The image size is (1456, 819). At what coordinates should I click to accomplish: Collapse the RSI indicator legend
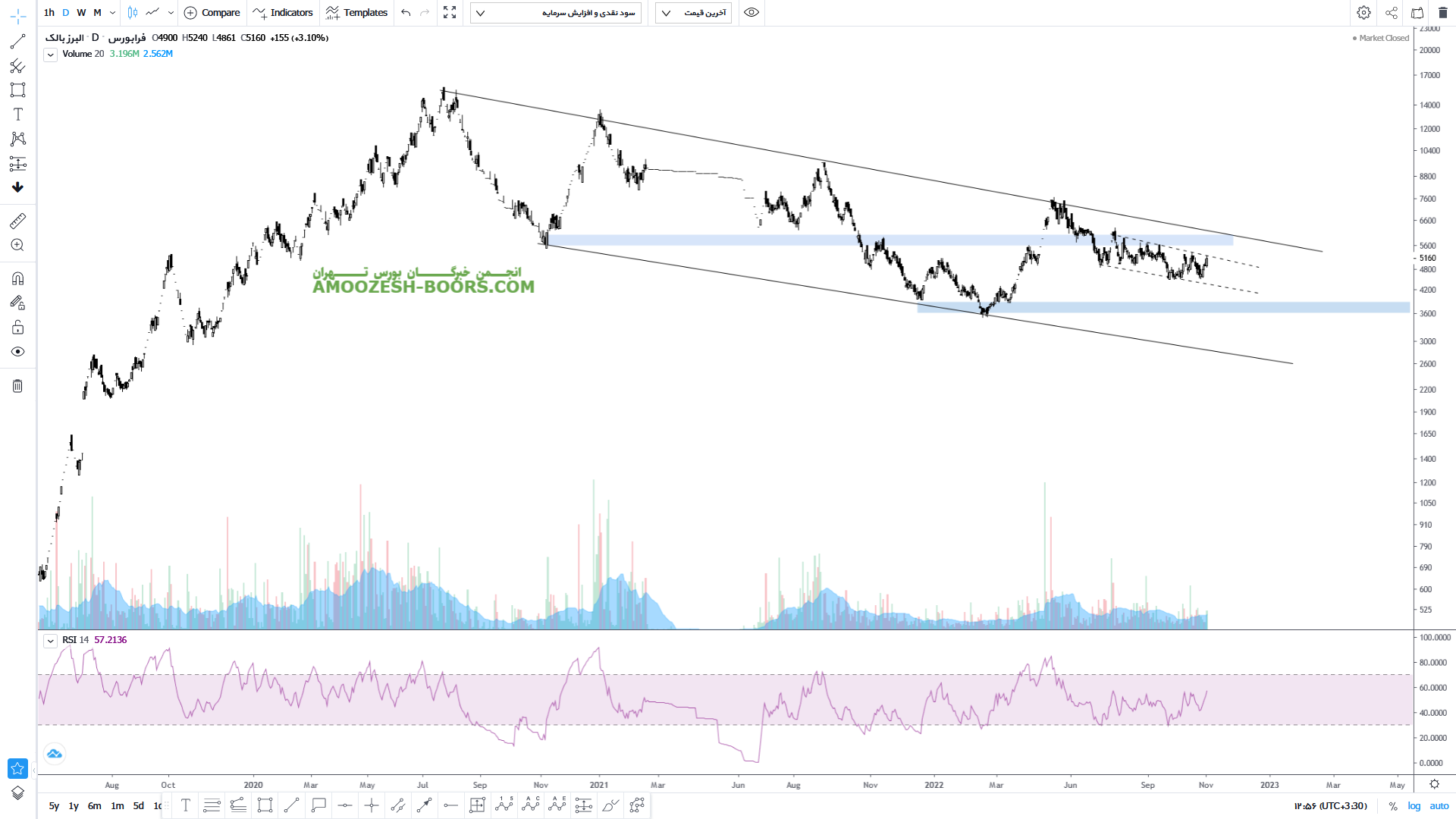click(50, 641)
